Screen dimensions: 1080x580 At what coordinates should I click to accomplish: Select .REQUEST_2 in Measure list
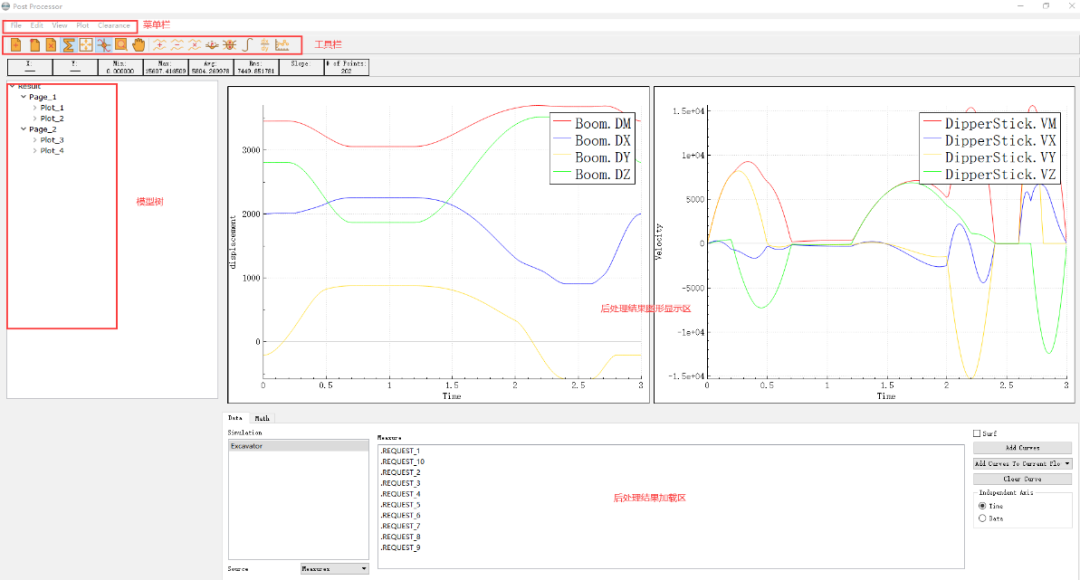pos(400,473)
